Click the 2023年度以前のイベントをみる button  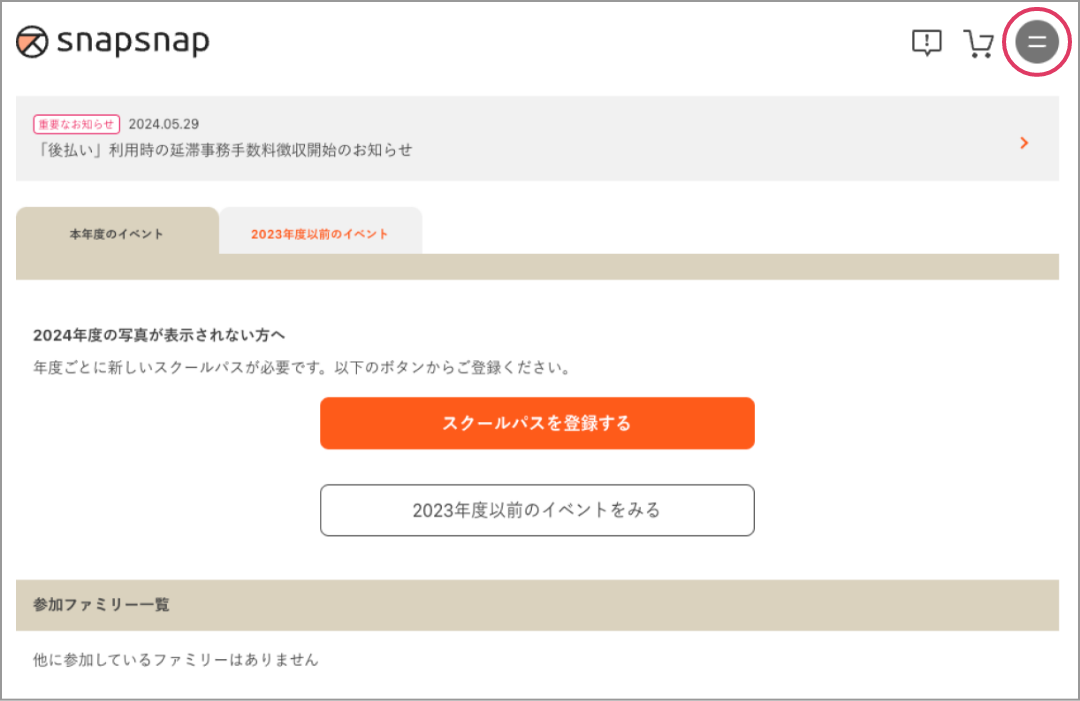click(537, 510)
